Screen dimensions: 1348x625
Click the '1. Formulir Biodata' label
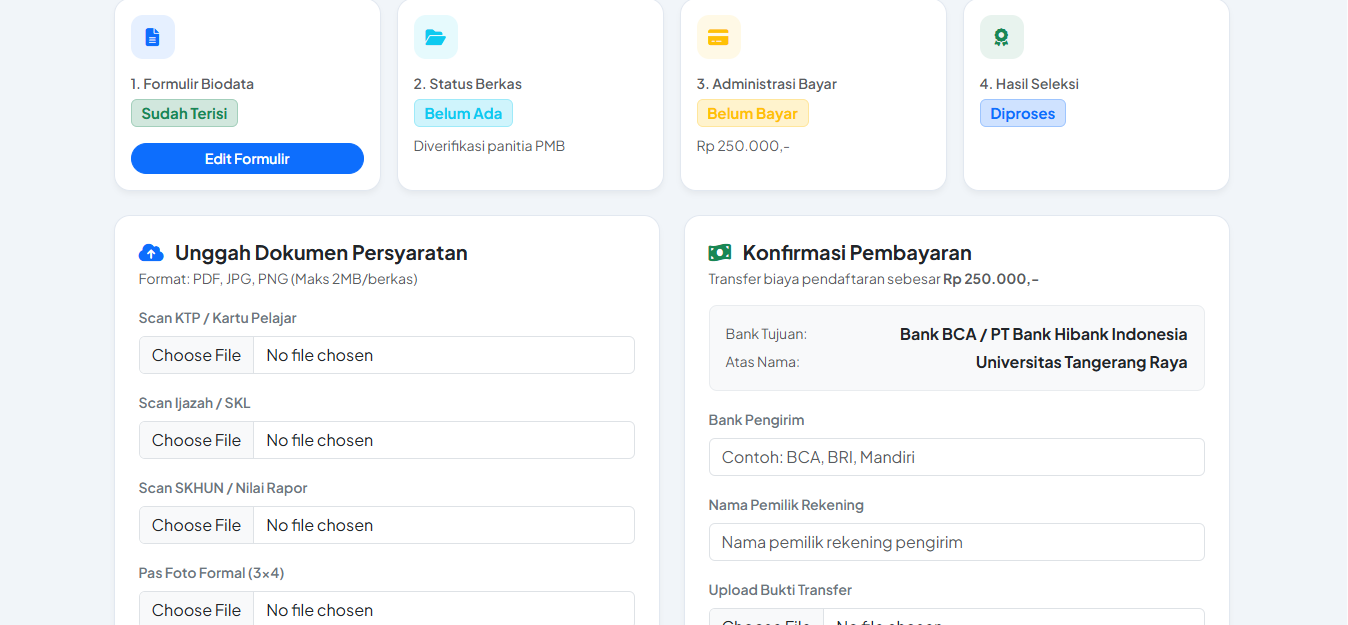pyautogui.click(x=192, y=84)
